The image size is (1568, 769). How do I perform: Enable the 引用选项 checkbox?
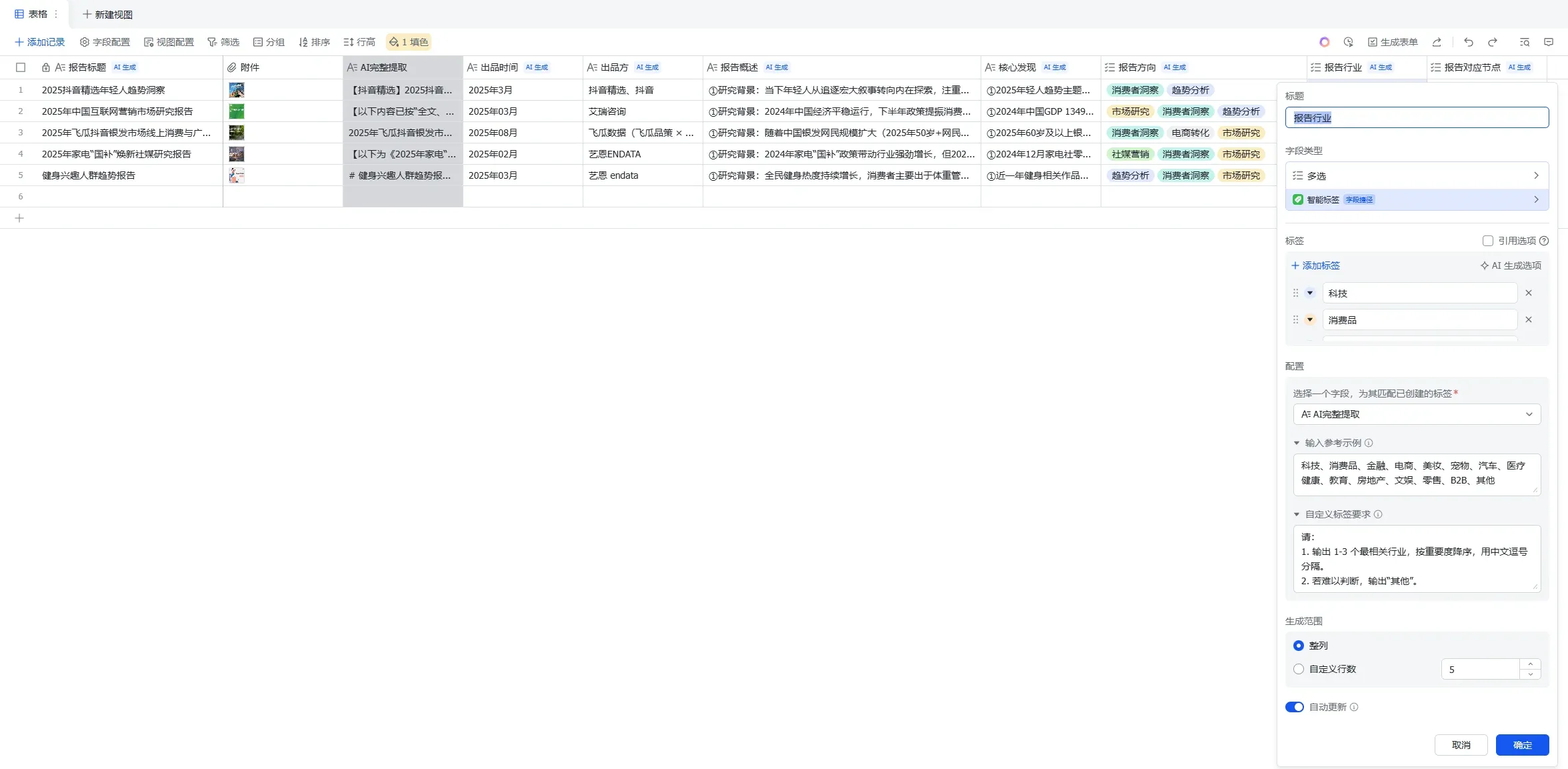[1488, 241]
